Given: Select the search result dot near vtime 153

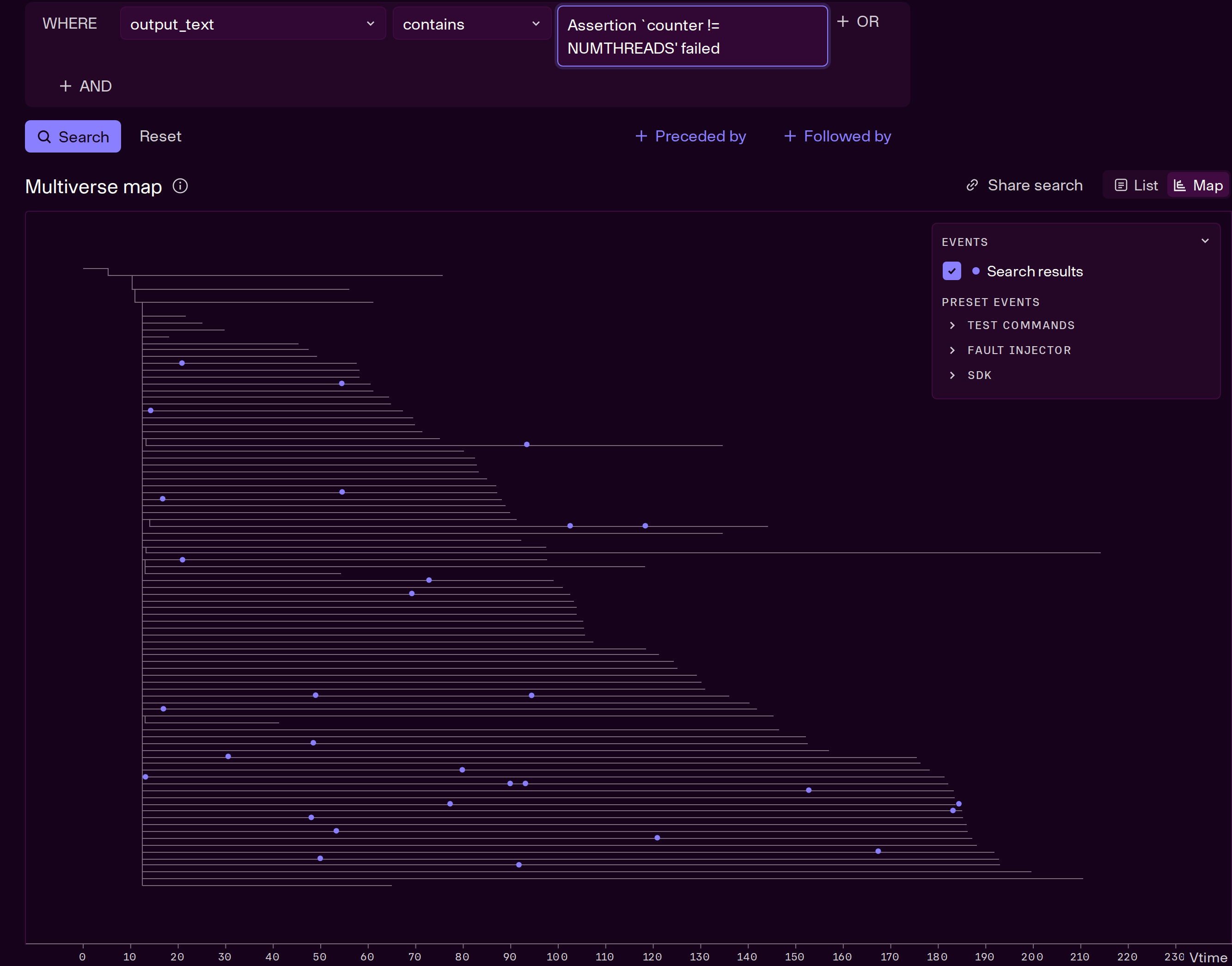Looking at the screenshot, I should pos(809,790).
